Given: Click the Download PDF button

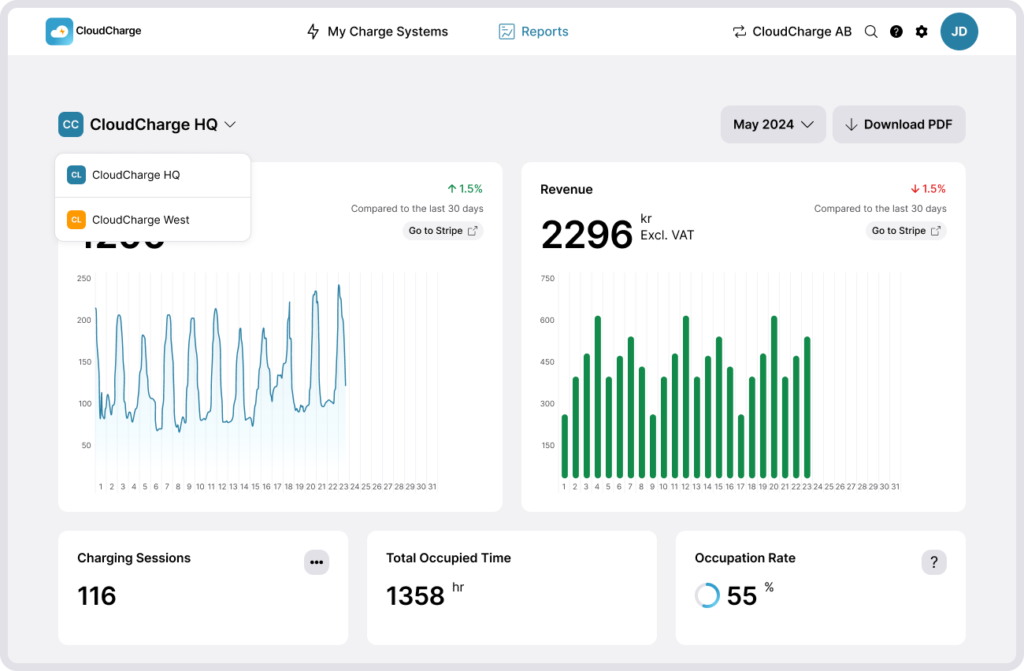Looking at the screenshot, I should (899, 124).
